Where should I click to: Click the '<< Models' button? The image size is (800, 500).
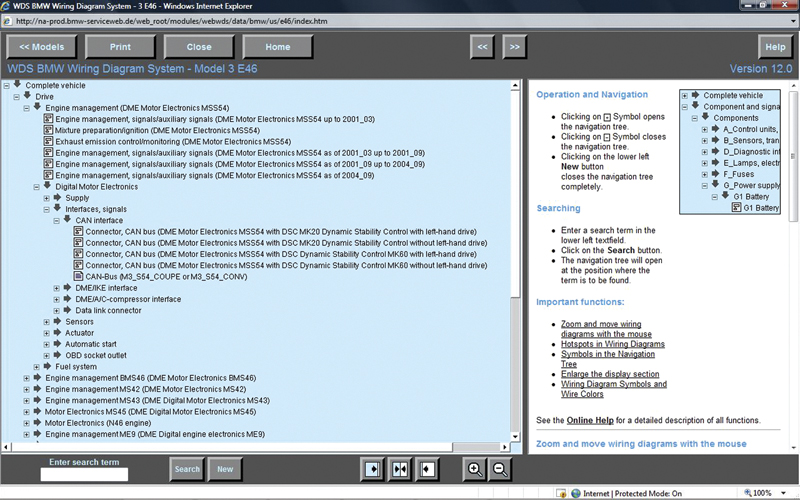click(42, 47)
